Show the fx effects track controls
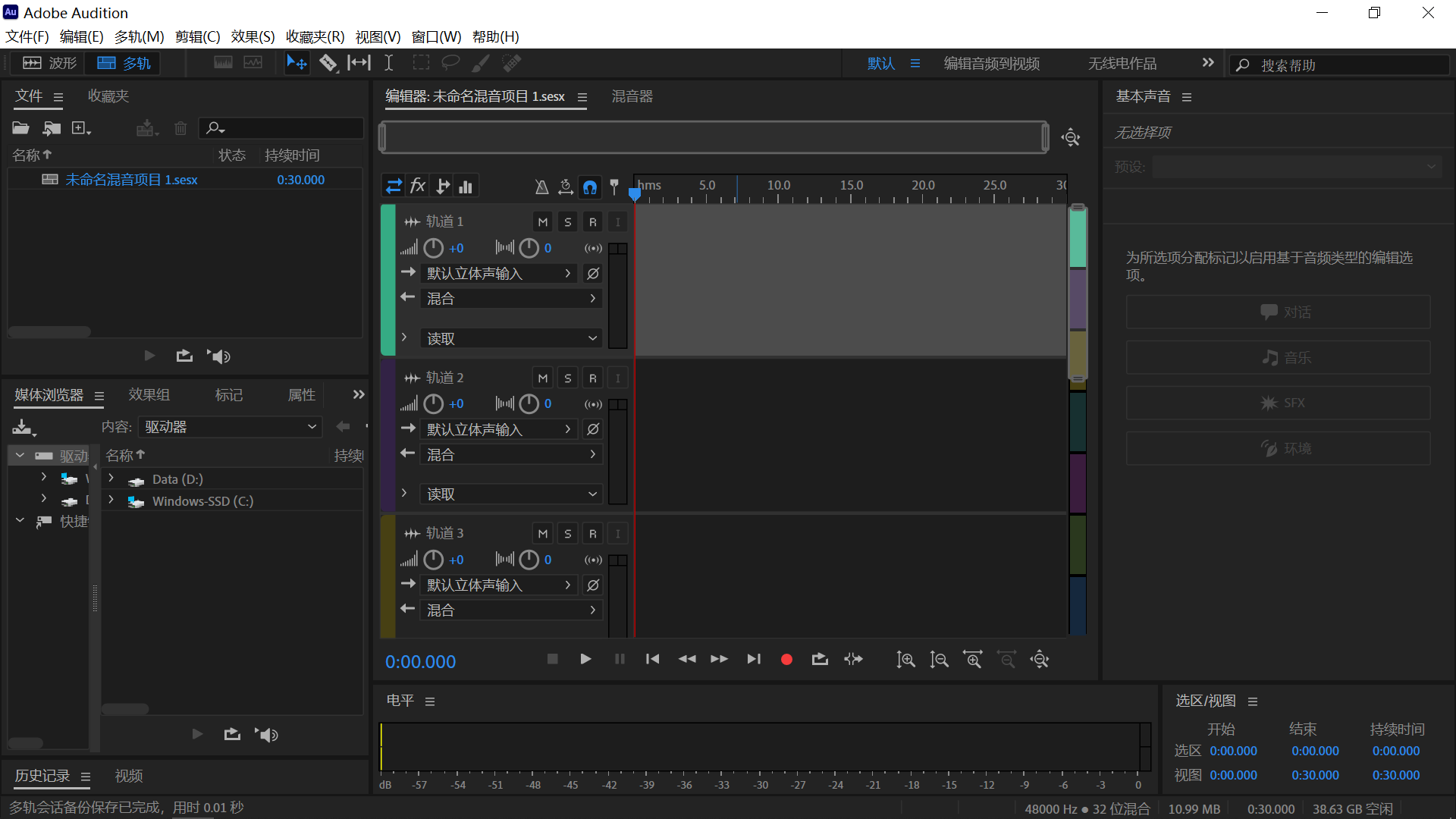The height and width of the screenshot is (819, 1456). [418, 186]
